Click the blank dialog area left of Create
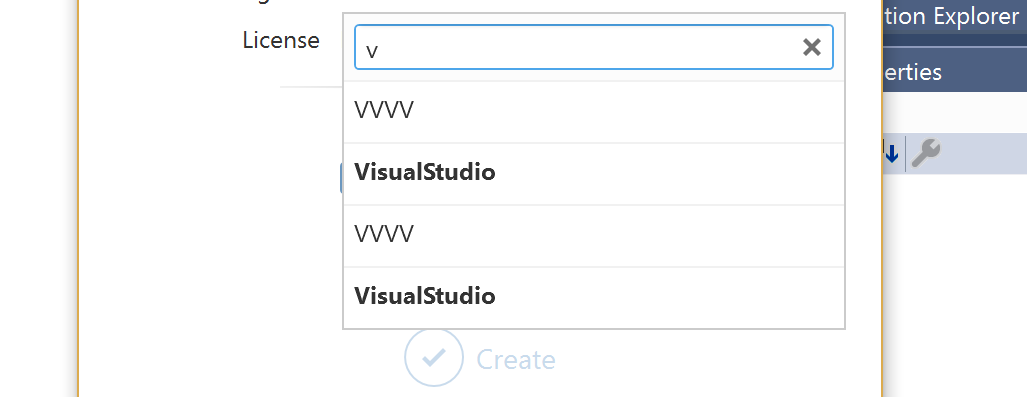Viewport: 1027px width, 397px height. pos(242,359)
